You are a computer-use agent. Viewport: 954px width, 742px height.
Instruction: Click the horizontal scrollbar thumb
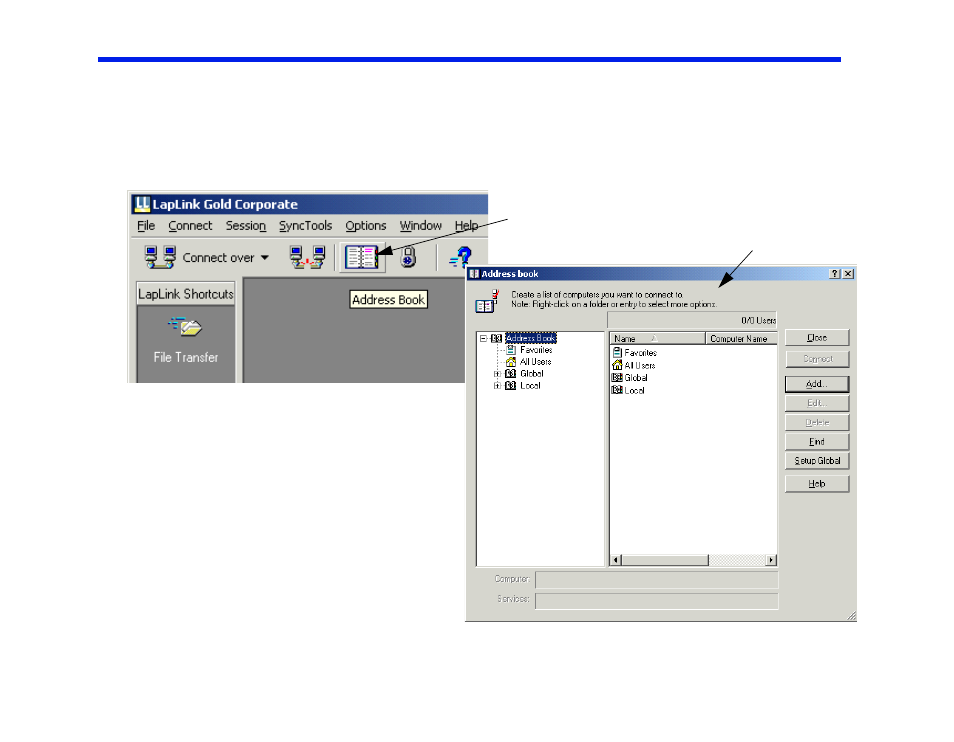click(665, 560)
